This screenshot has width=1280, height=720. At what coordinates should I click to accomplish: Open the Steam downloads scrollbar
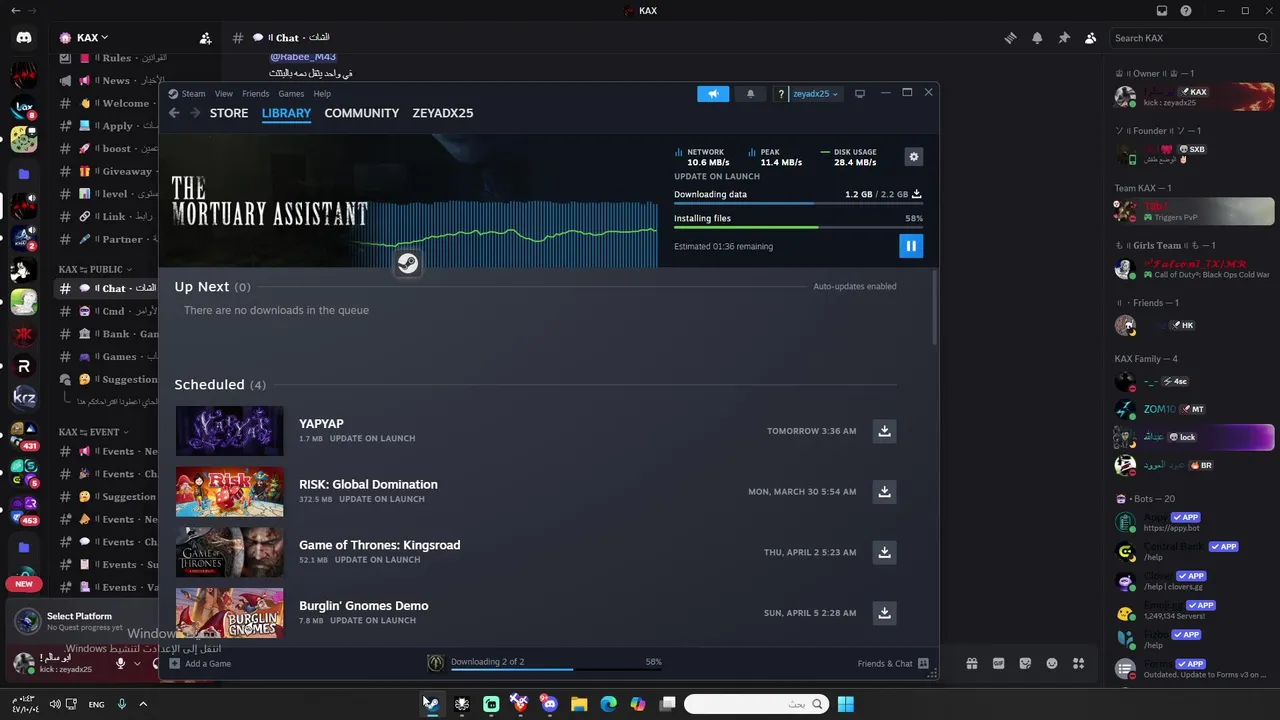935,307
